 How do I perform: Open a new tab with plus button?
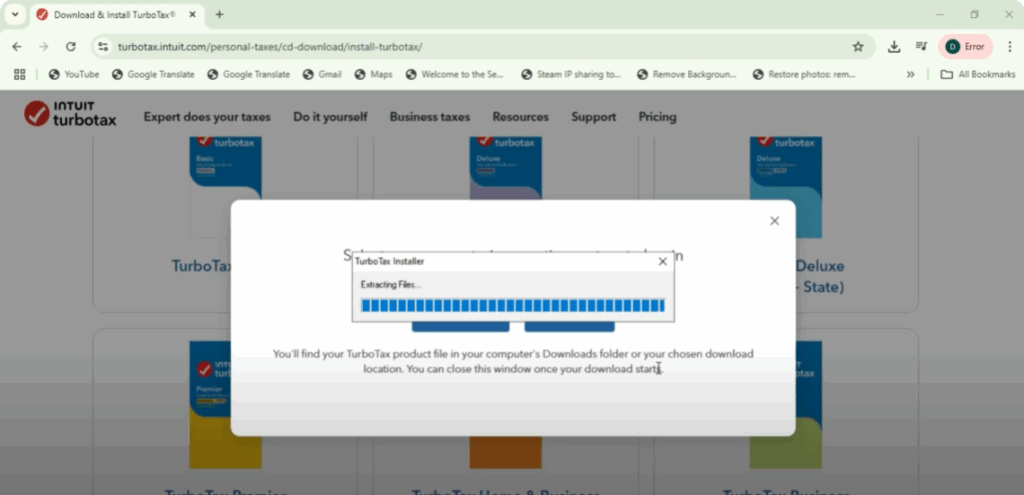(219, 14)
